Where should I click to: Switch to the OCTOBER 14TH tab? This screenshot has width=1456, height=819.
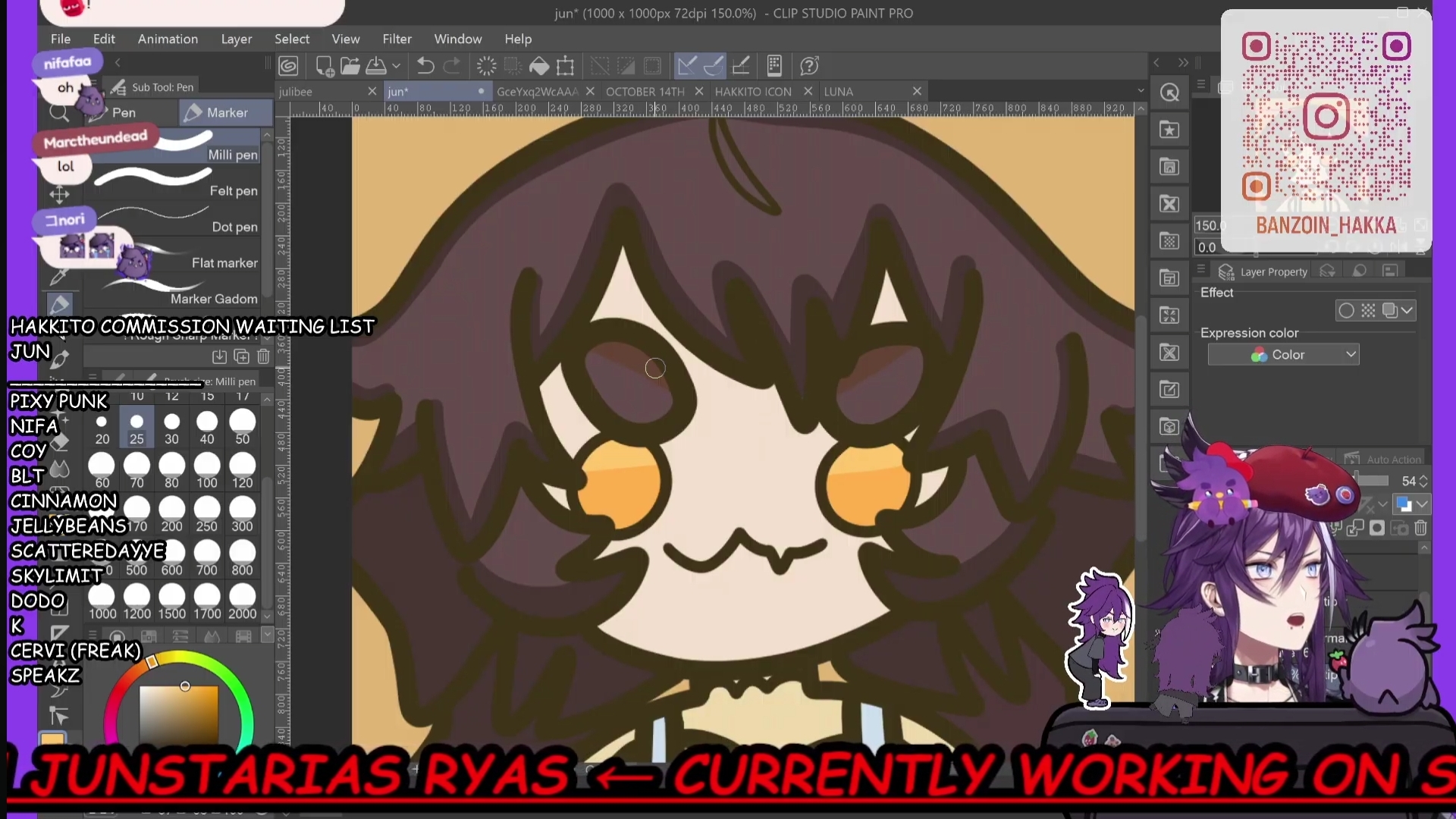tap(645, 91)
